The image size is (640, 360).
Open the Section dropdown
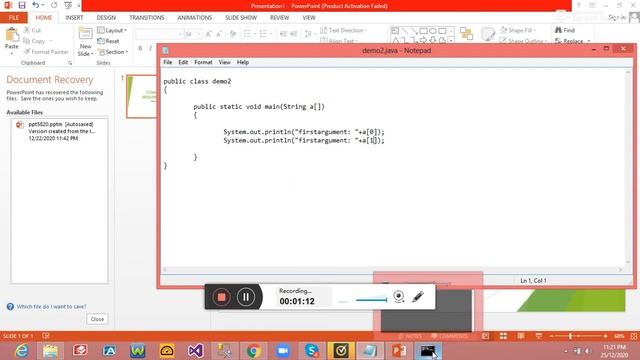point(113,52)
